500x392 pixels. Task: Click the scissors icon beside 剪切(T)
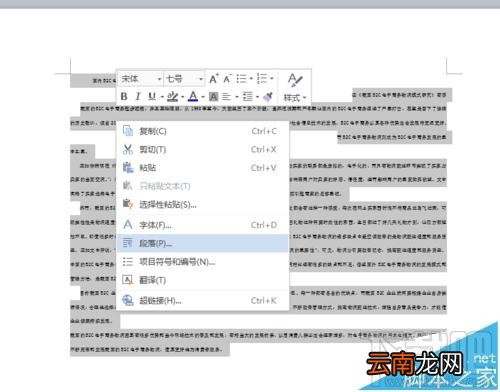(x=128, y=149)
